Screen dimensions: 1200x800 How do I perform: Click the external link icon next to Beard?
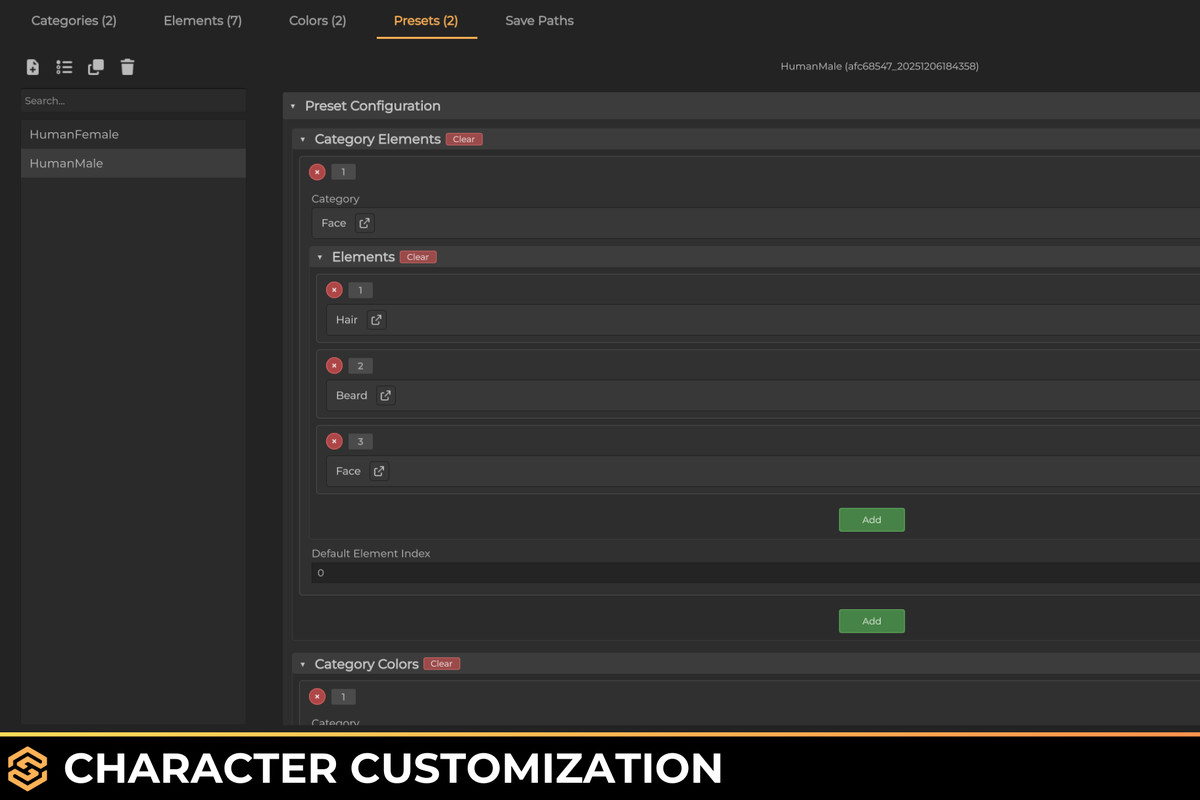click(385, 395)
